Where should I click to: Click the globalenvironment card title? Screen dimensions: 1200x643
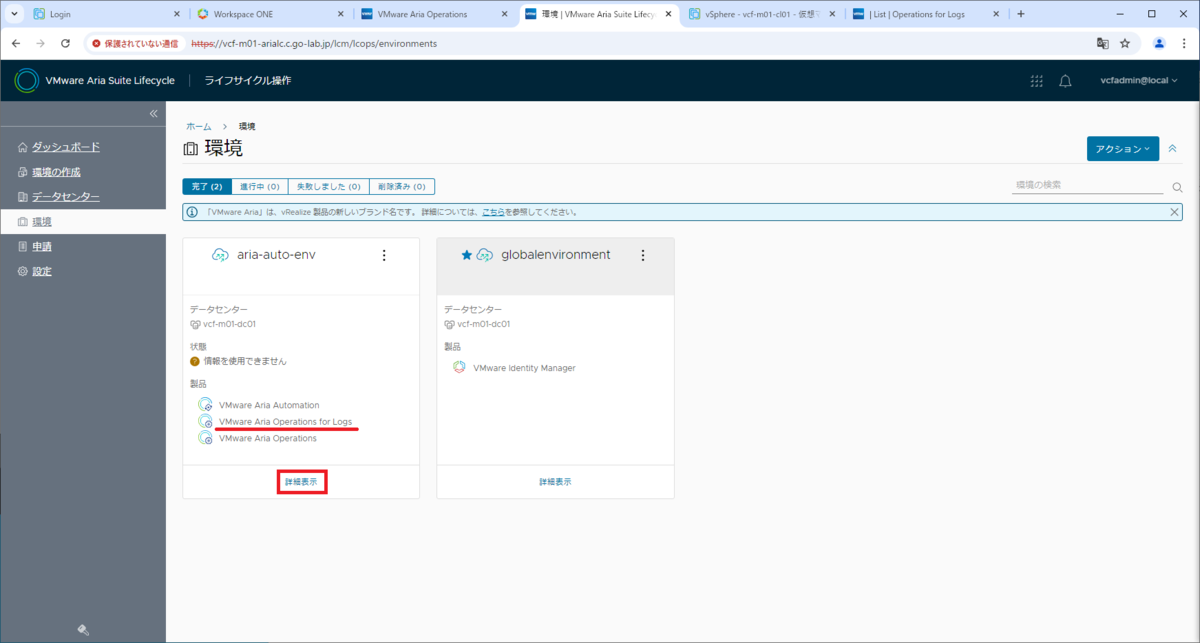point(555,255)
